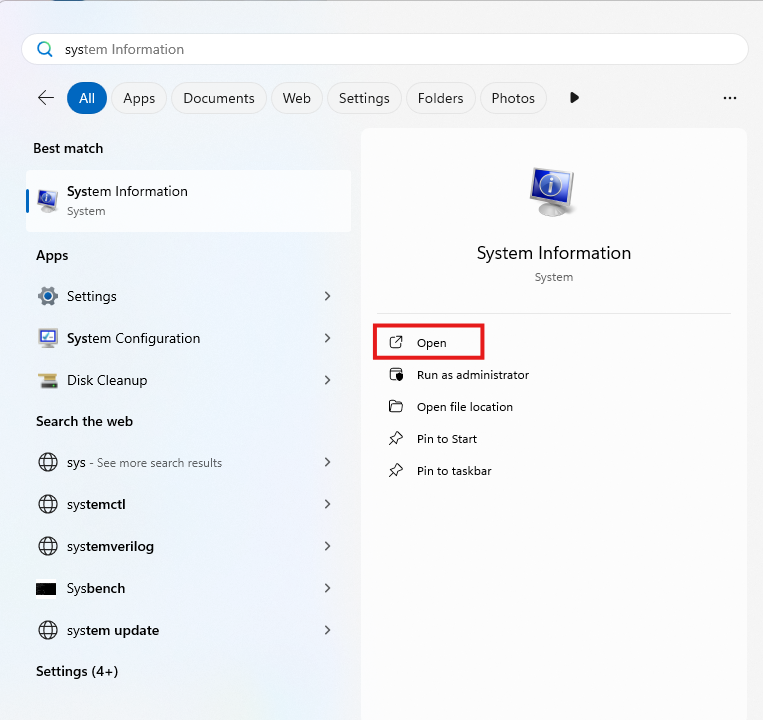
Task: Click the Sysbench black logo icon
Action: (x=46, y=589)
